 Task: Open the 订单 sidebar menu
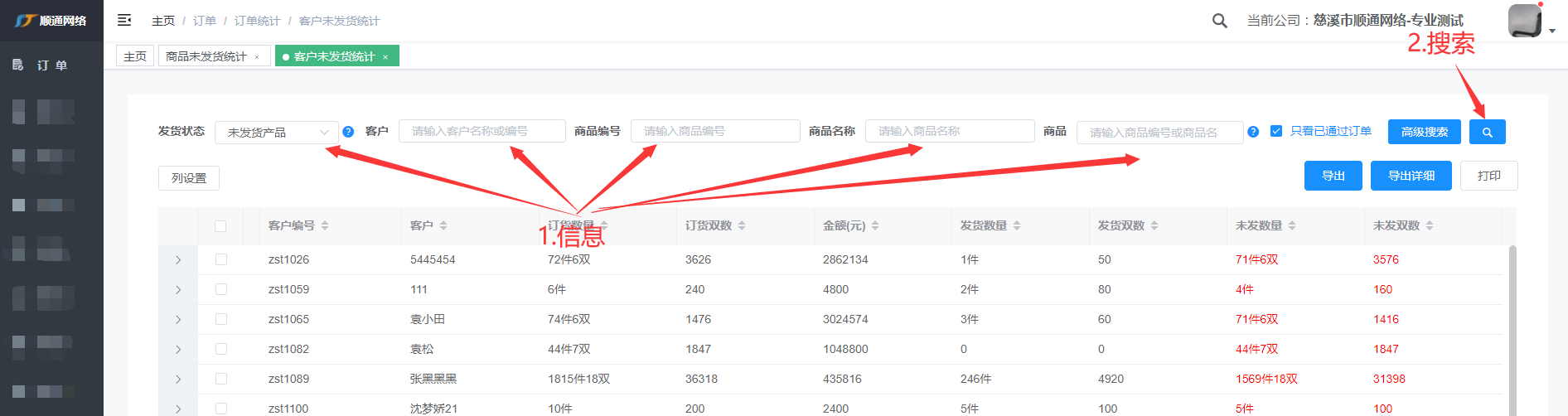(x=51, y=65)
